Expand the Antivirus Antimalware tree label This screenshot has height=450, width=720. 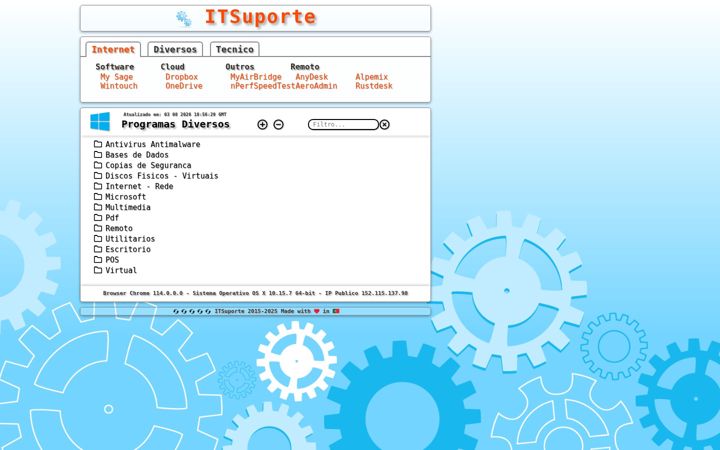(153, 144)
